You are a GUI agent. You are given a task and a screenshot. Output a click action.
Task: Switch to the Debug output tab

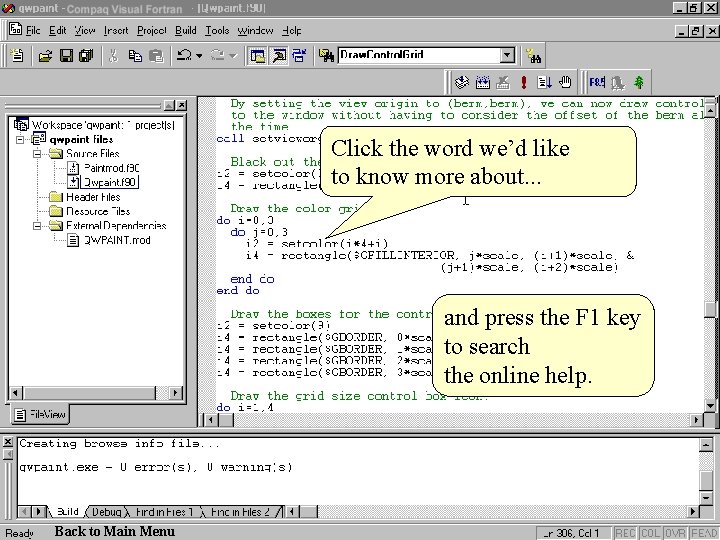[x=107, y=512]
